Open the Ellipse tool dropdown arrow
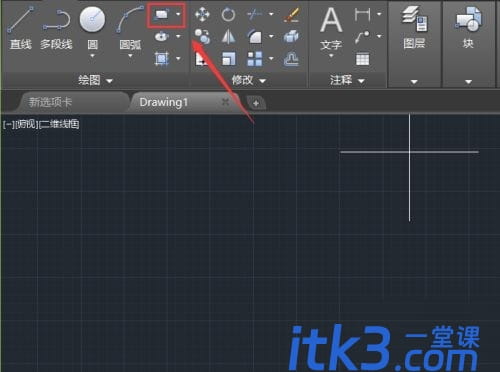500x372 pixels. [178, 36]
